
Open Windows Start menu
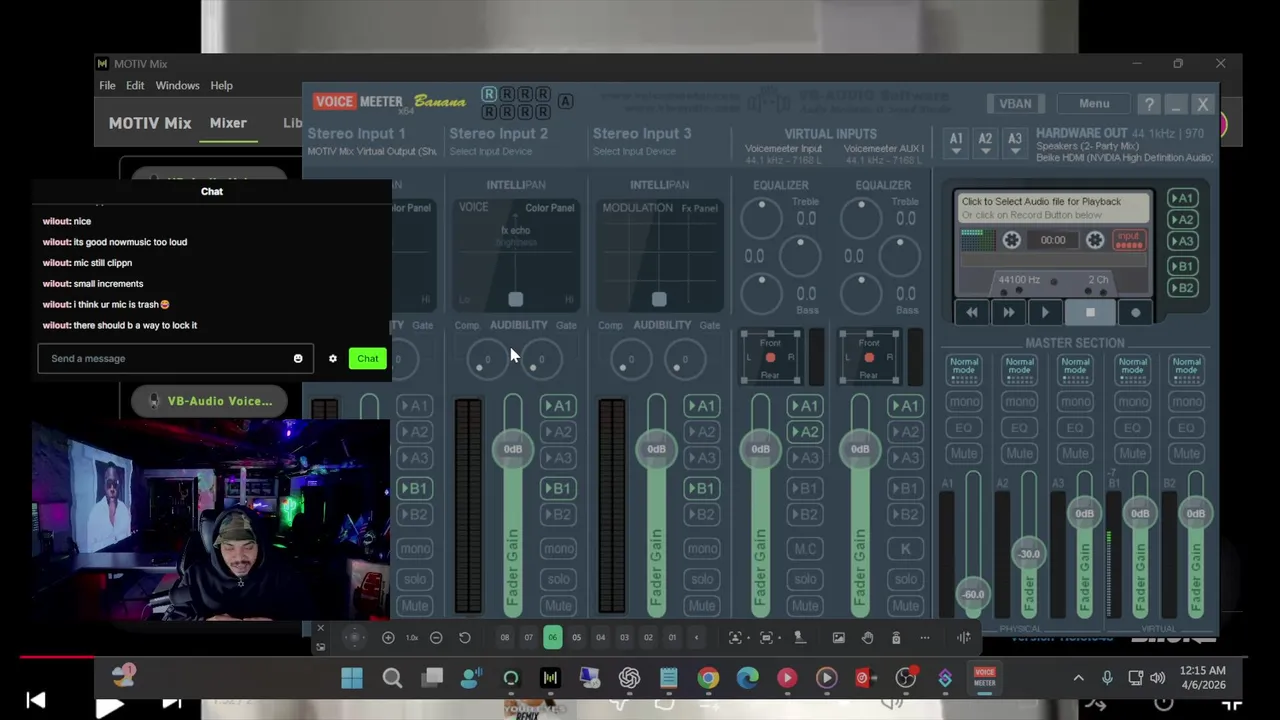click(352, 679)
